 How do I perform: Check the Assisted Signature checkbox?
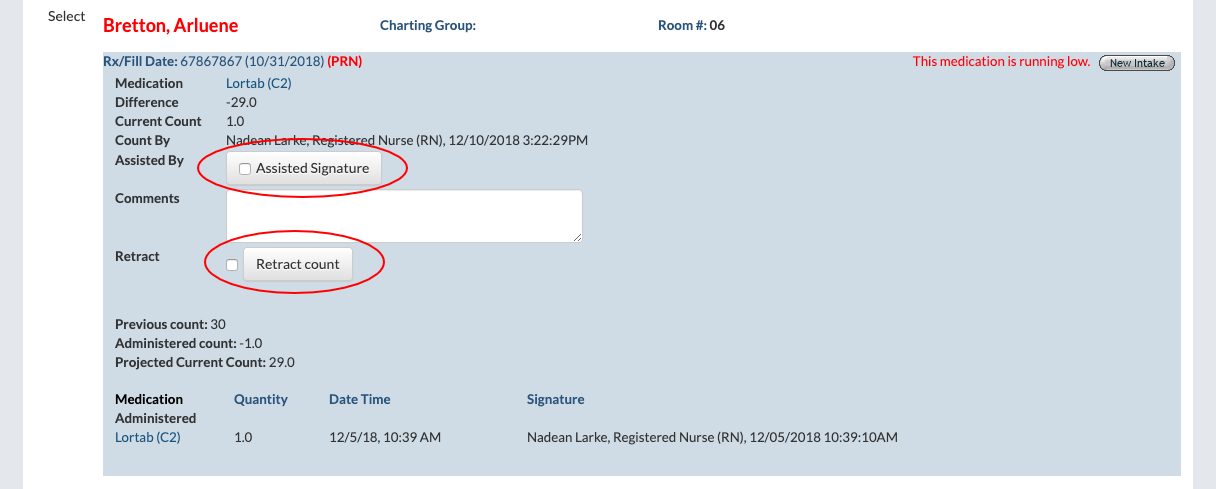coord(245,169)
